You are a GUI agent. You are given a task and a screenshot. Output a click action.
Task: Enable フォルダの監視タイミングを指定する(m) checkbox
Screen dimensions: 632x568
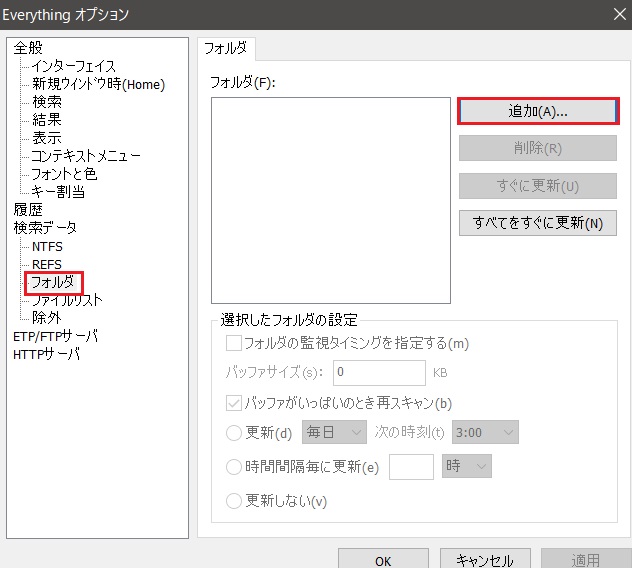(234, 343)
